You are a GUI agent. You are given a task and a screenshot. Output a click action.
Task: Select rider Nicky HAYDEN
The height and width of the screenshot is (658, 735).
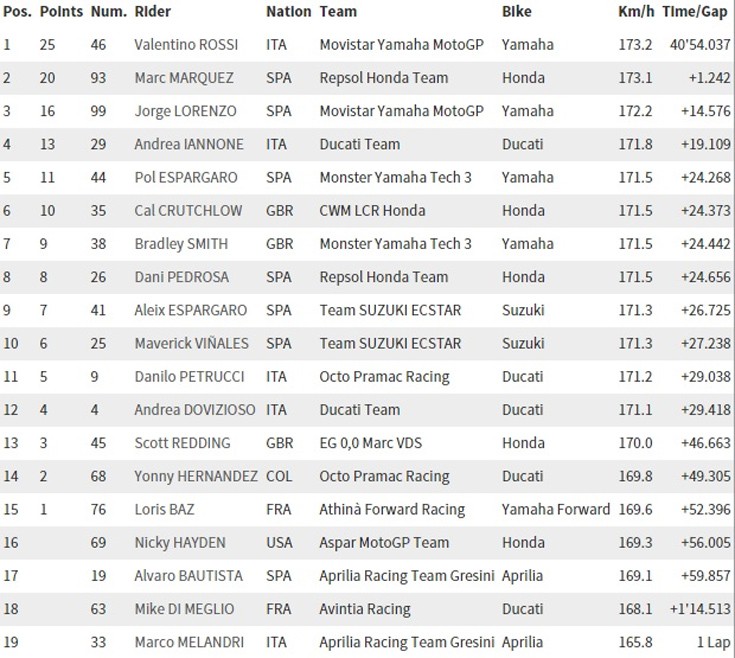click(x=180, y=542)
